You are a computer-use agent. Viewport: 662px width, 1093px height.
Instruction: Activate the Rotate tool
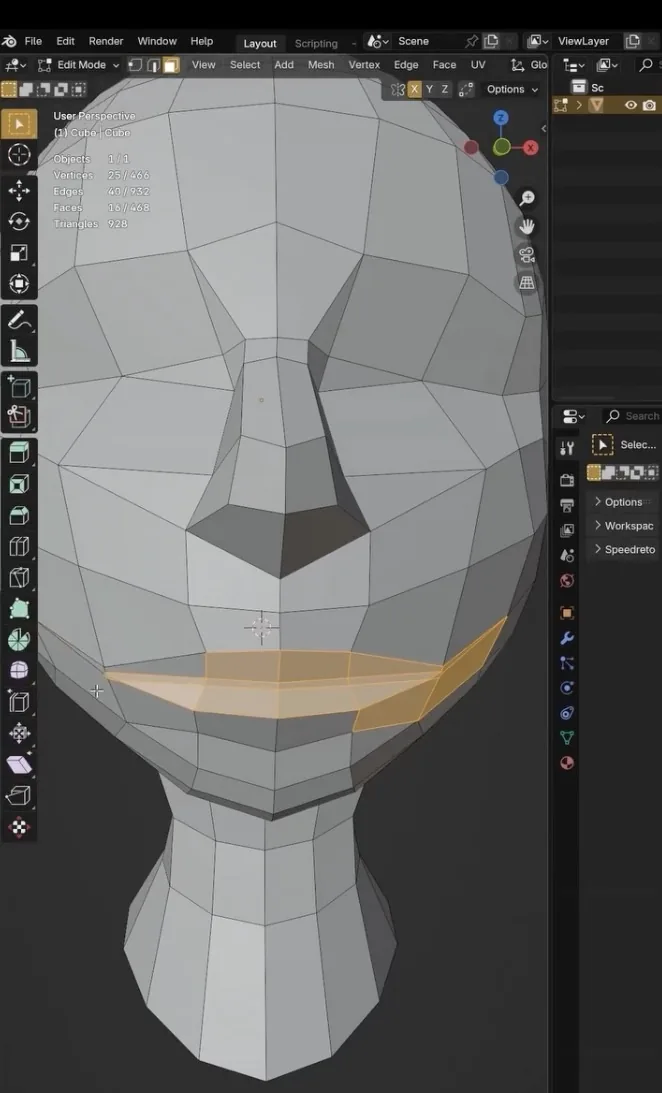click(x=19, y=222)
